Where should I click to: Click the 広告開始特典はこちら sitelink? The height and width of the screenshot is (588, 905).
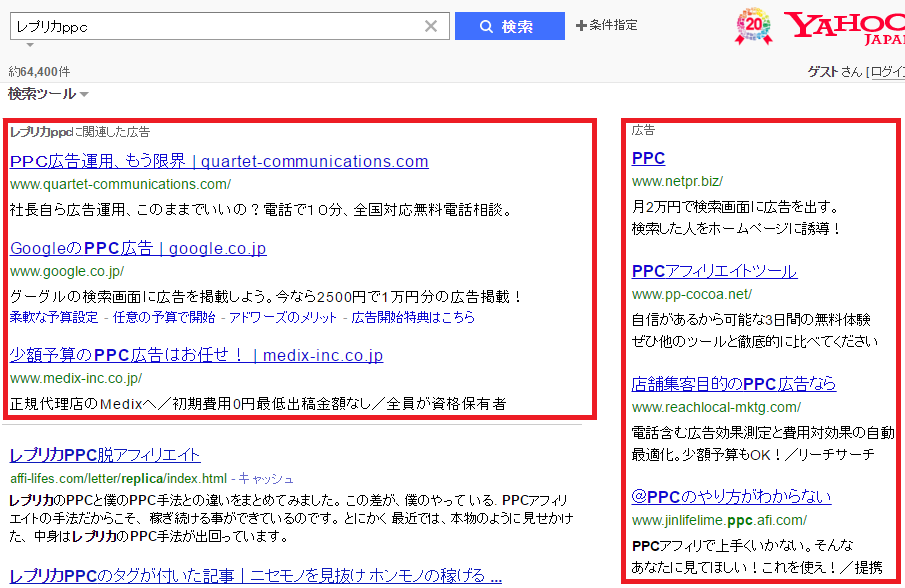click(413, 317)
